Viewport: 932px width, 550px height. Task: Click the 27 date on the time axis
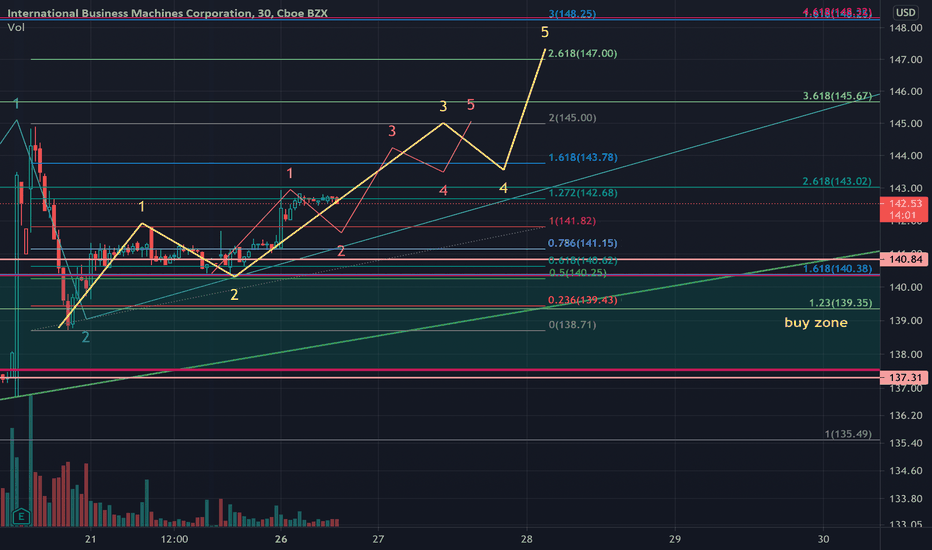point(378,539)
